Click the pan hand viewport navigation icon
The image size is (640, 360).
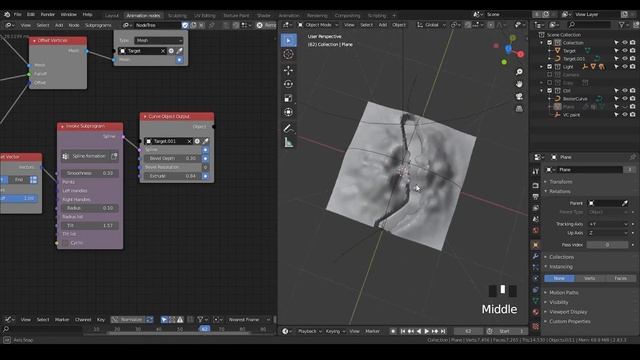coord(519,84)
